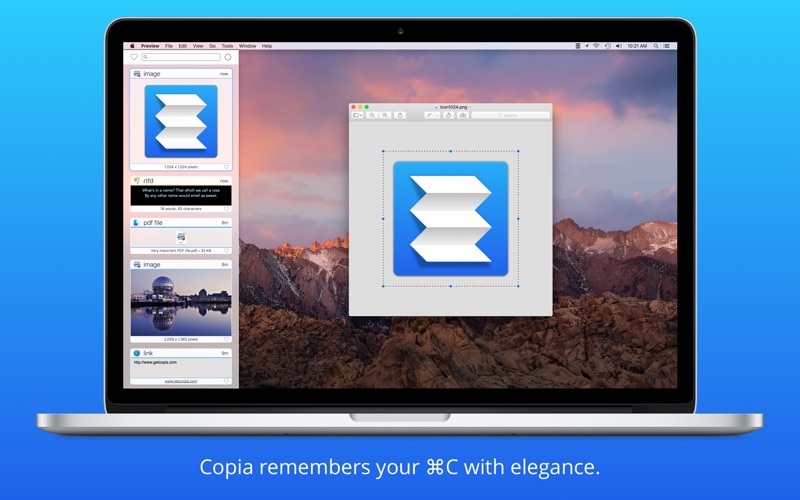800x500 pixels.
Task: Open the Preview application menu
Action: click(150, 46)
